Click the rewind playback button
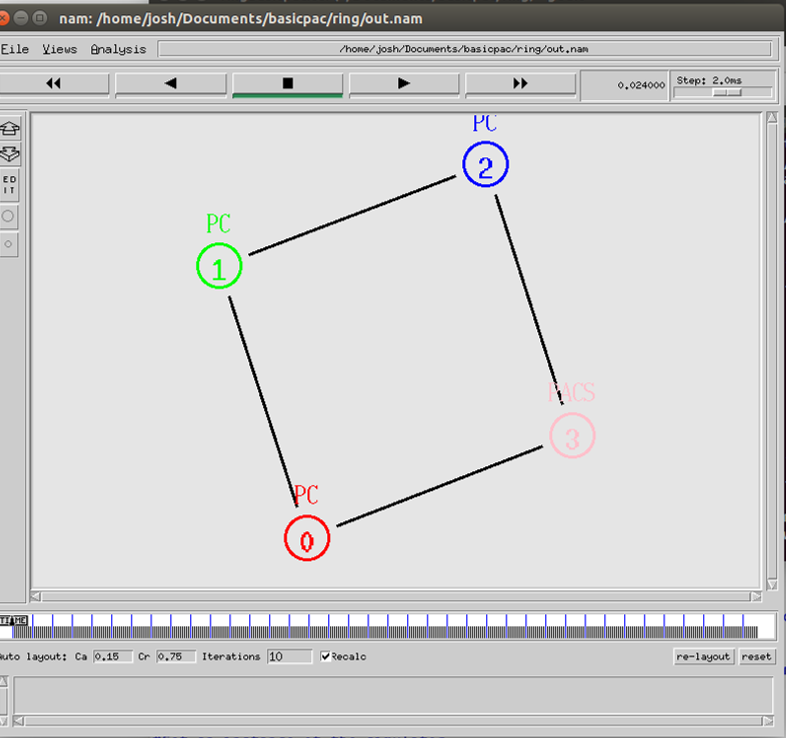 (x=53, y=84)
